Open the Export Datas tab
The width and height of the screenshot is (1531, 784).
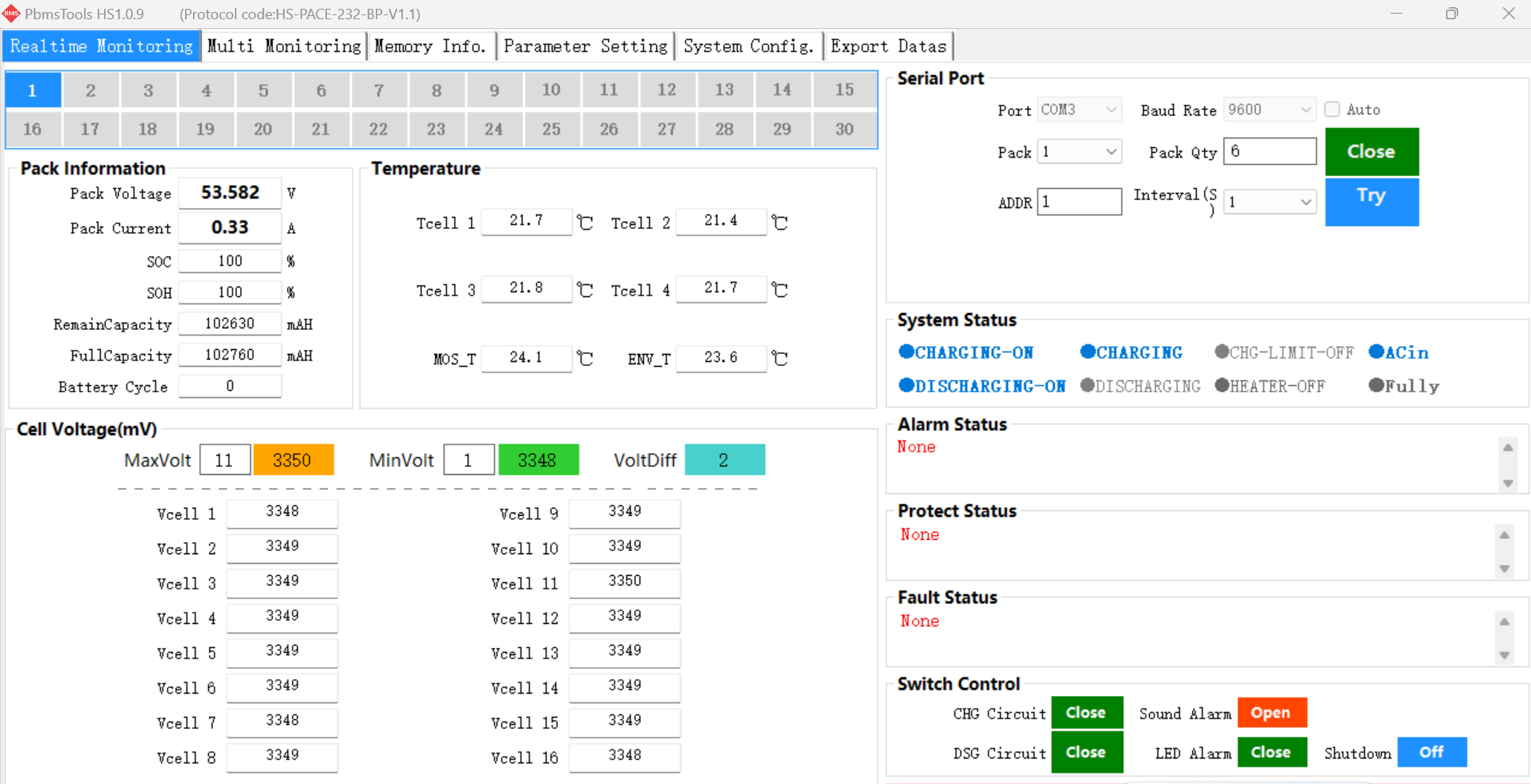pyautogui.click(x=888, y=46)
